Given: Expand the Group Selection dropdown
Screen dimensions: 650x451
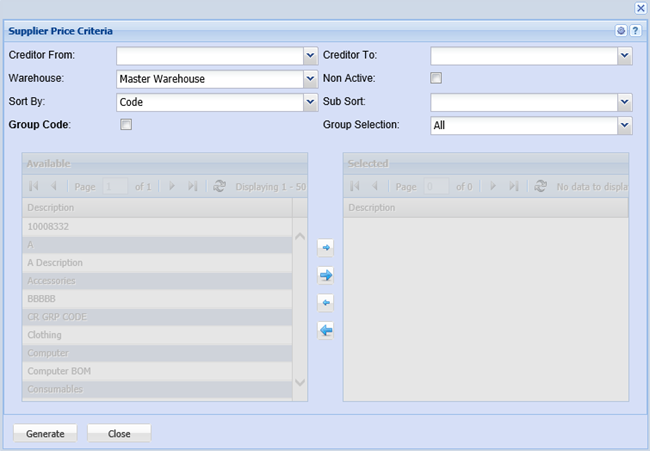Looking at the screenshot, I should pos(624,125).
